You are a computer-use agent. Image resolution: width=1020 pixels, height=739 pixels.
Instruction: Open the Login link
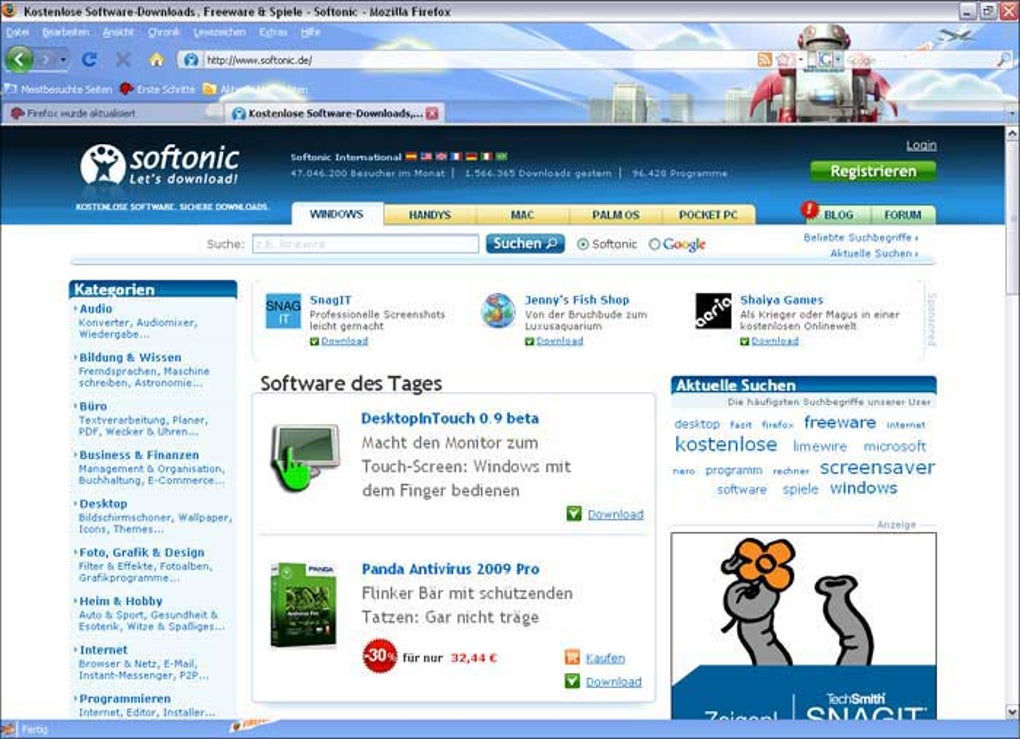pyautogui.click(x=921, y=145)
